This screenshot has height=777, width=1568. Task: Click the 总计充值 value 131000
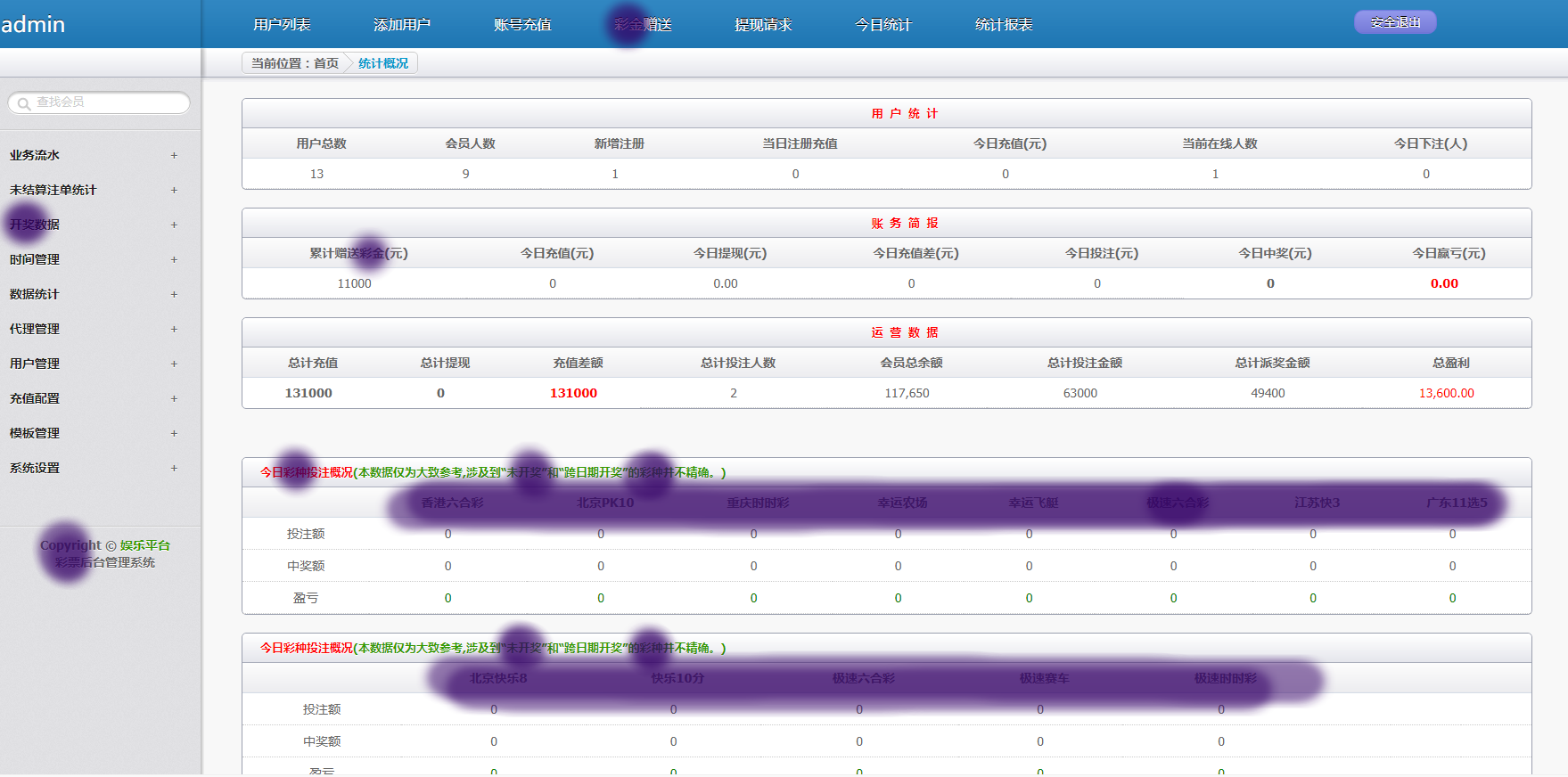point(308,393)
